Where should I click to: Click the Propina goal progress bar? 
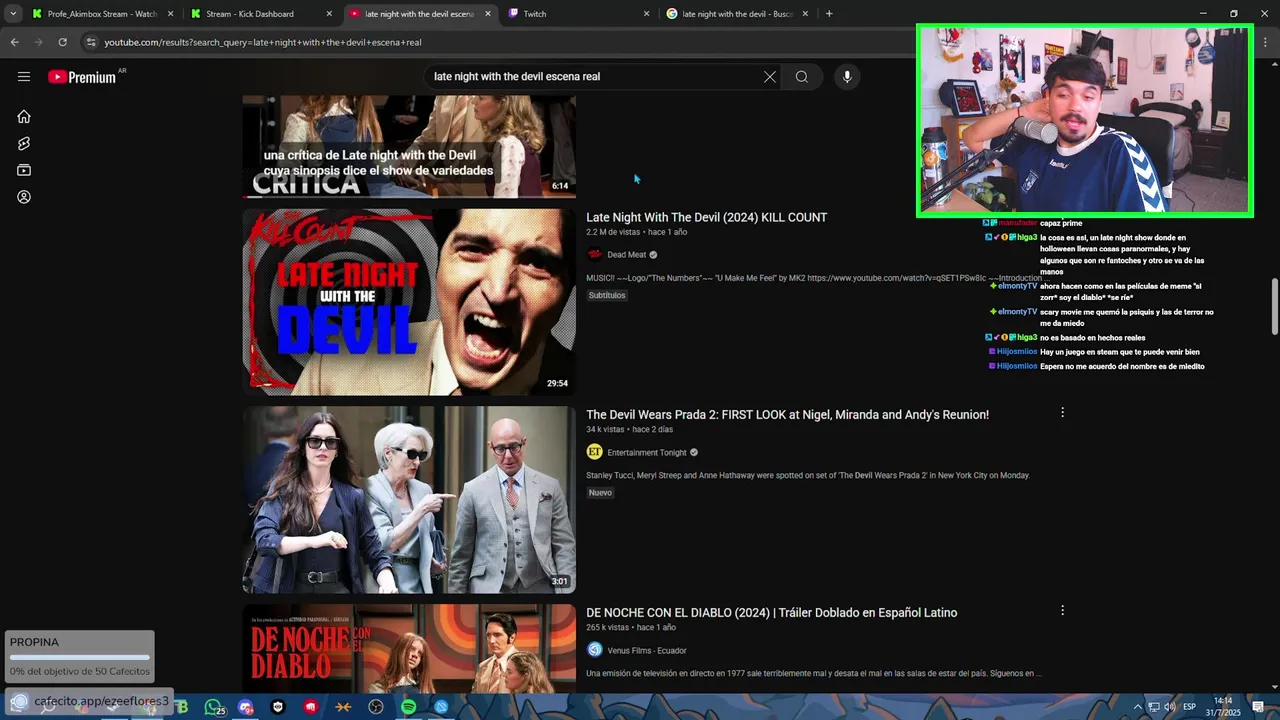79,658
